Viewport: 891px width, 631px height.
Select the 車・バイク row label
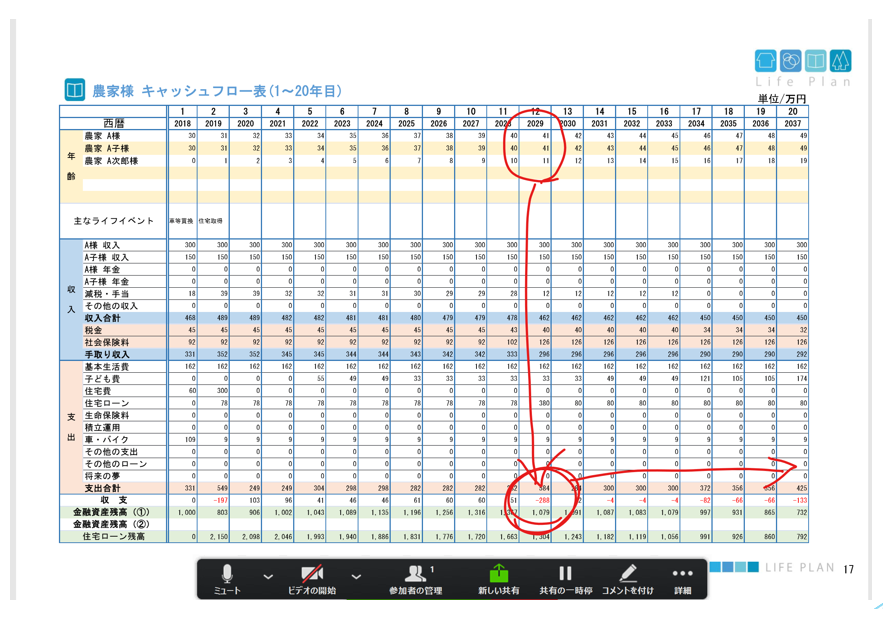tap(106, 439)
